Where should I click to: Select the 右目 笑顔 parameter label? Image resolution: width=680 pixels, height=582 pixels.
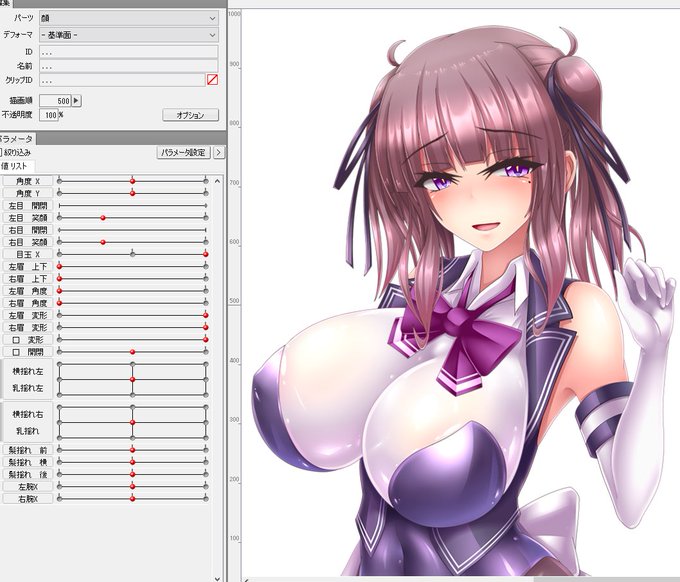tap(28, 242)
